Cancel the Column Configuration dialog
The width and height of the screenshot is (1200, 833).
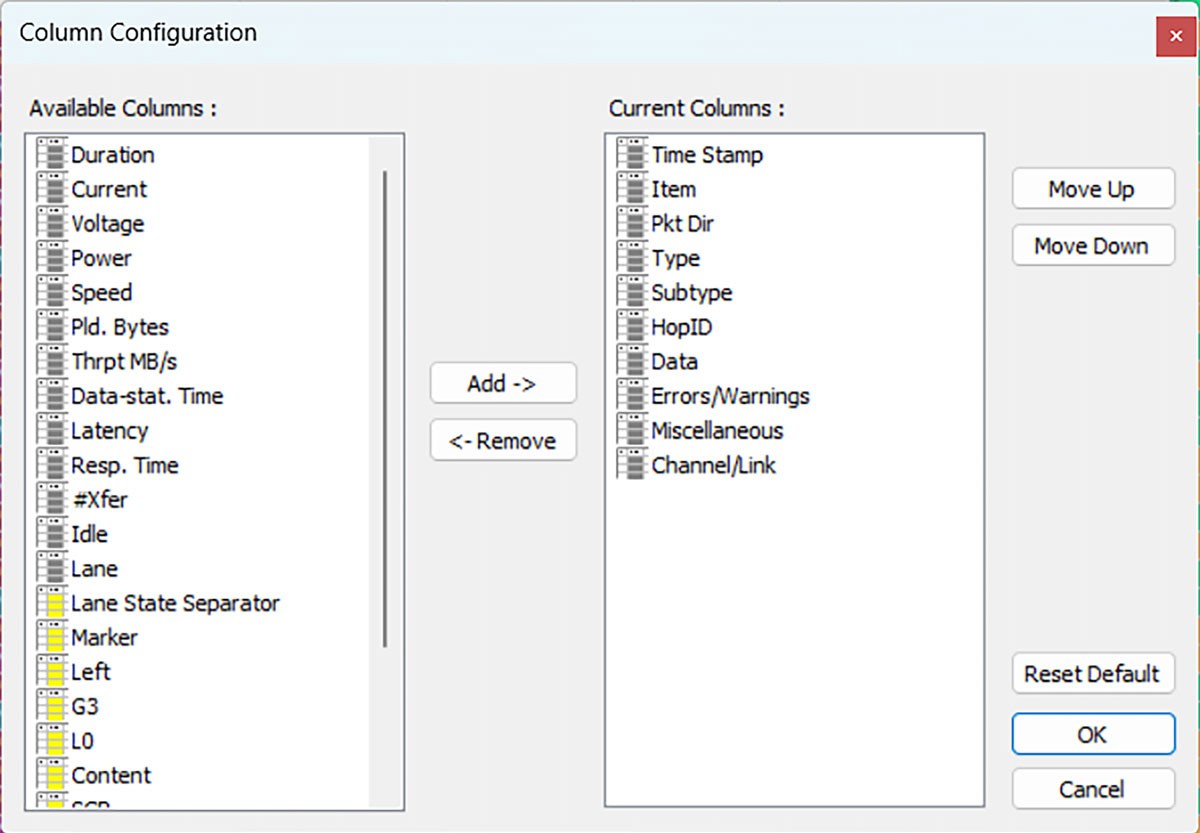(1093, 789)
